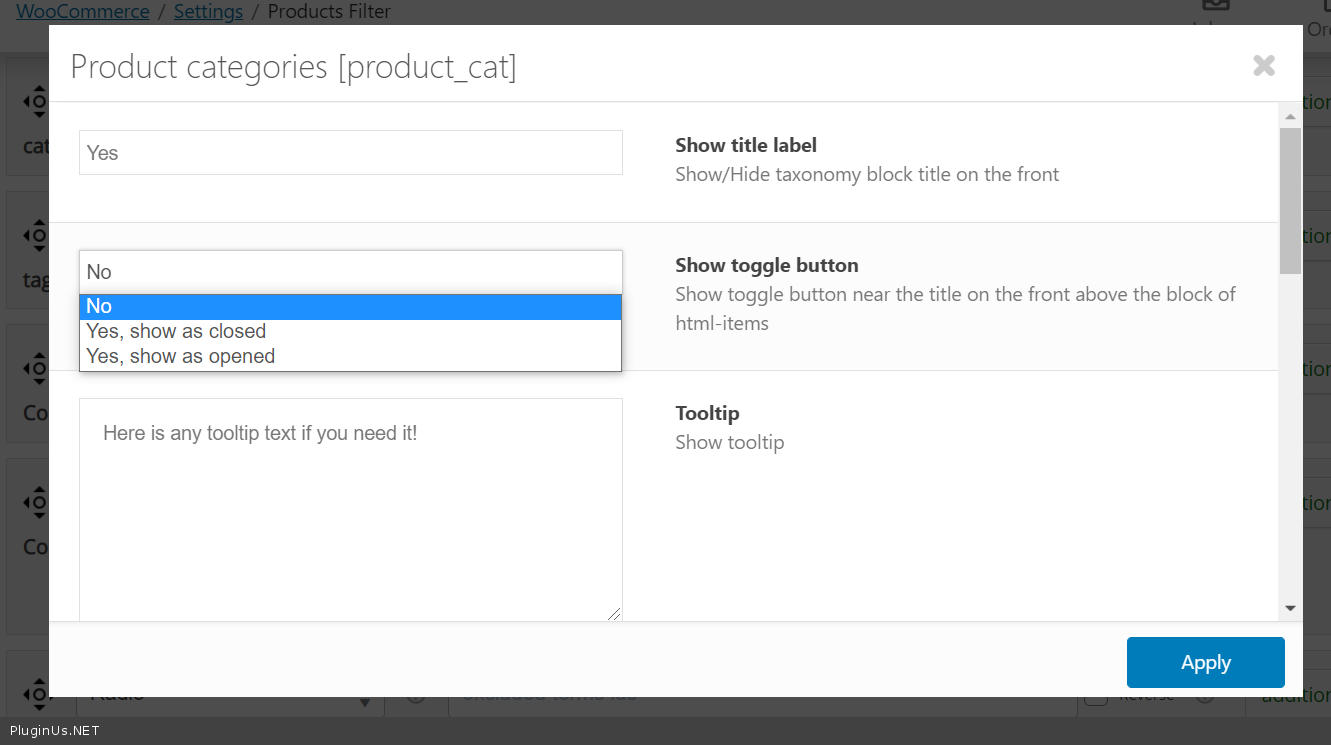Click the dialog scrollbar's down arrow

[x=1290, y=608]
